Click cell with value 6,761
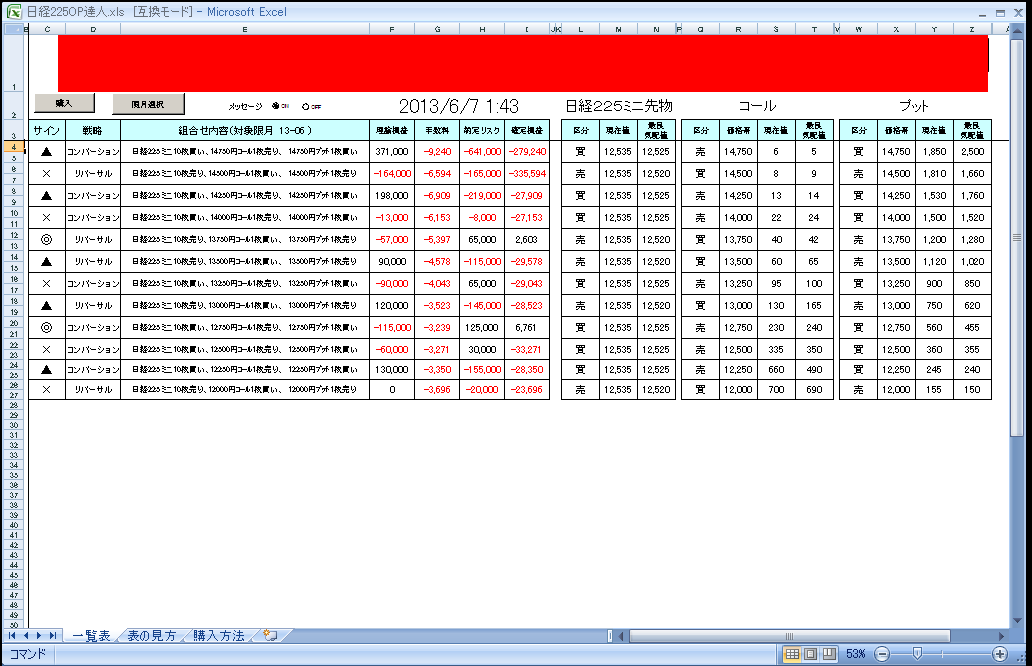This screenshot has height=666, width=1032. pos(527,327)
